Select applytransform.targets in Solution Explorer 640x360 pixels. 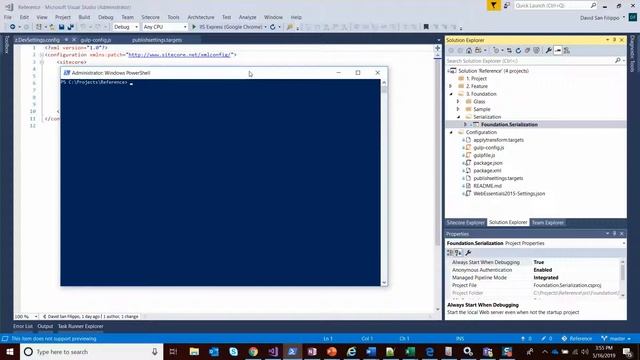(498, 140)
